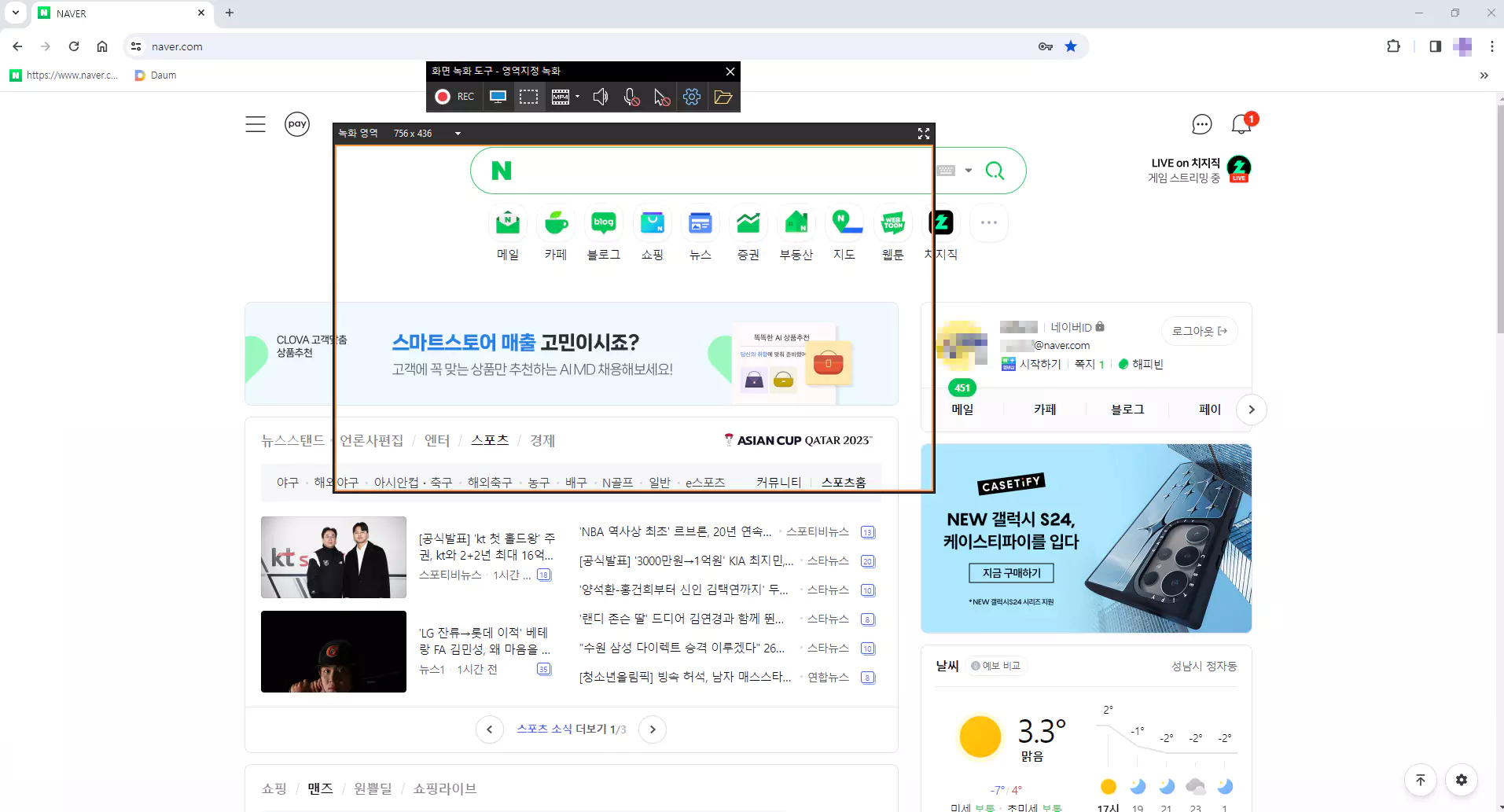Image resolution: width=1504 pixels, height=812 pixels.
Task: Expand the search autocomplete arrow
Action: [969, 171]
